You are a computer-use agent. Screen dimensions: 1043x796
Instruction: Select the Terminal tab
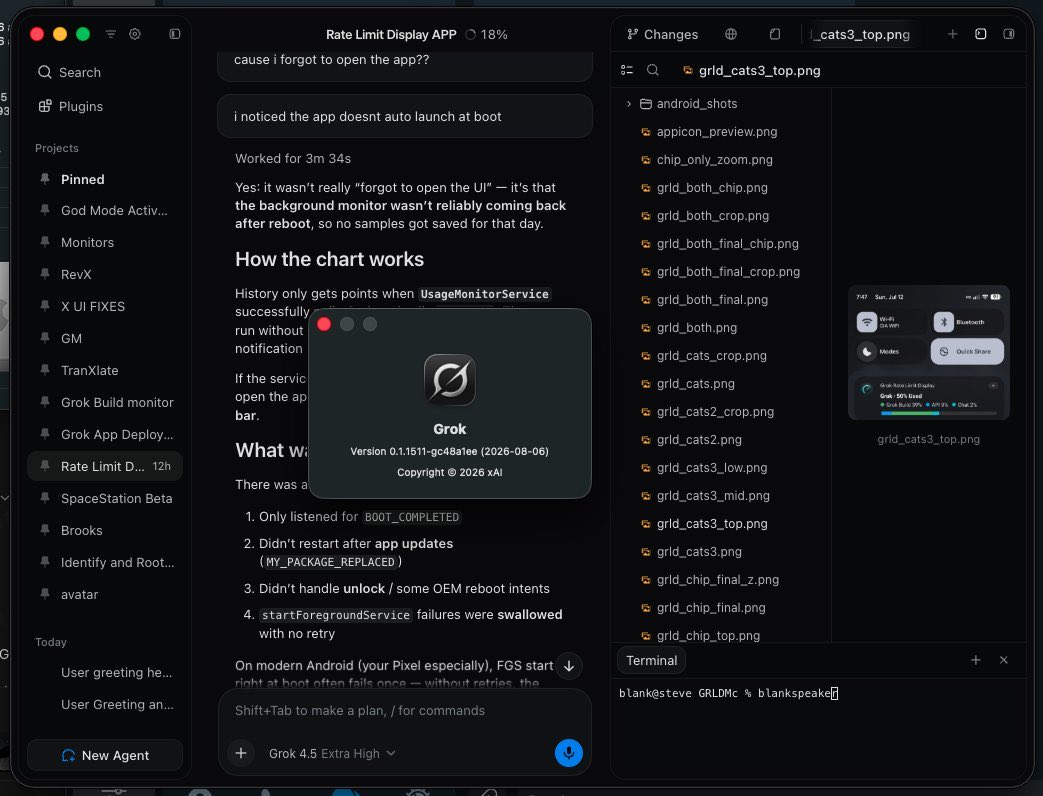click(652, 660)
